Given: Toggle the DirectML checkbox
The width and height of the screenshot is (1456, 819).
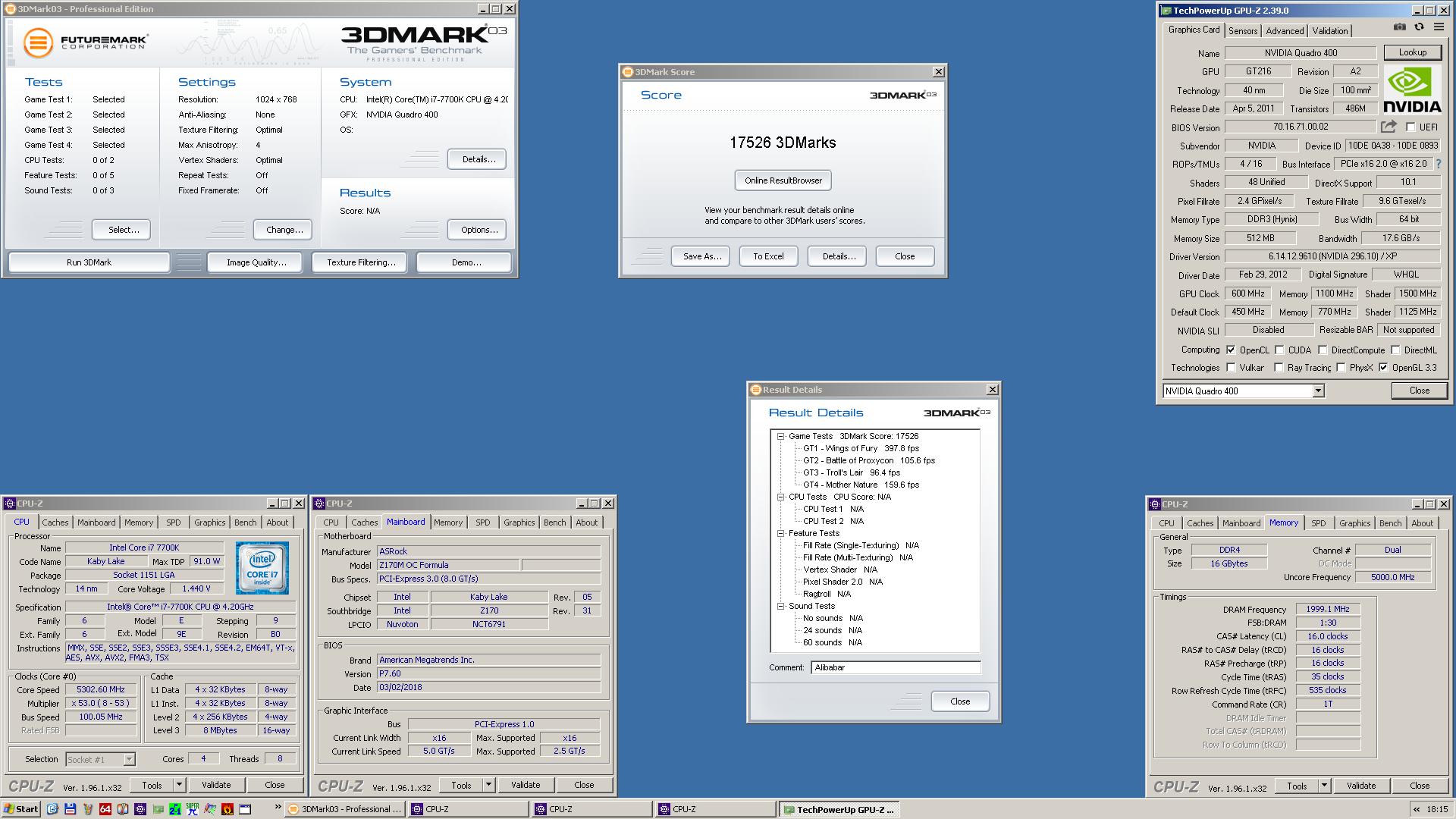Looking at the screenshot, I should (1395, 350).
